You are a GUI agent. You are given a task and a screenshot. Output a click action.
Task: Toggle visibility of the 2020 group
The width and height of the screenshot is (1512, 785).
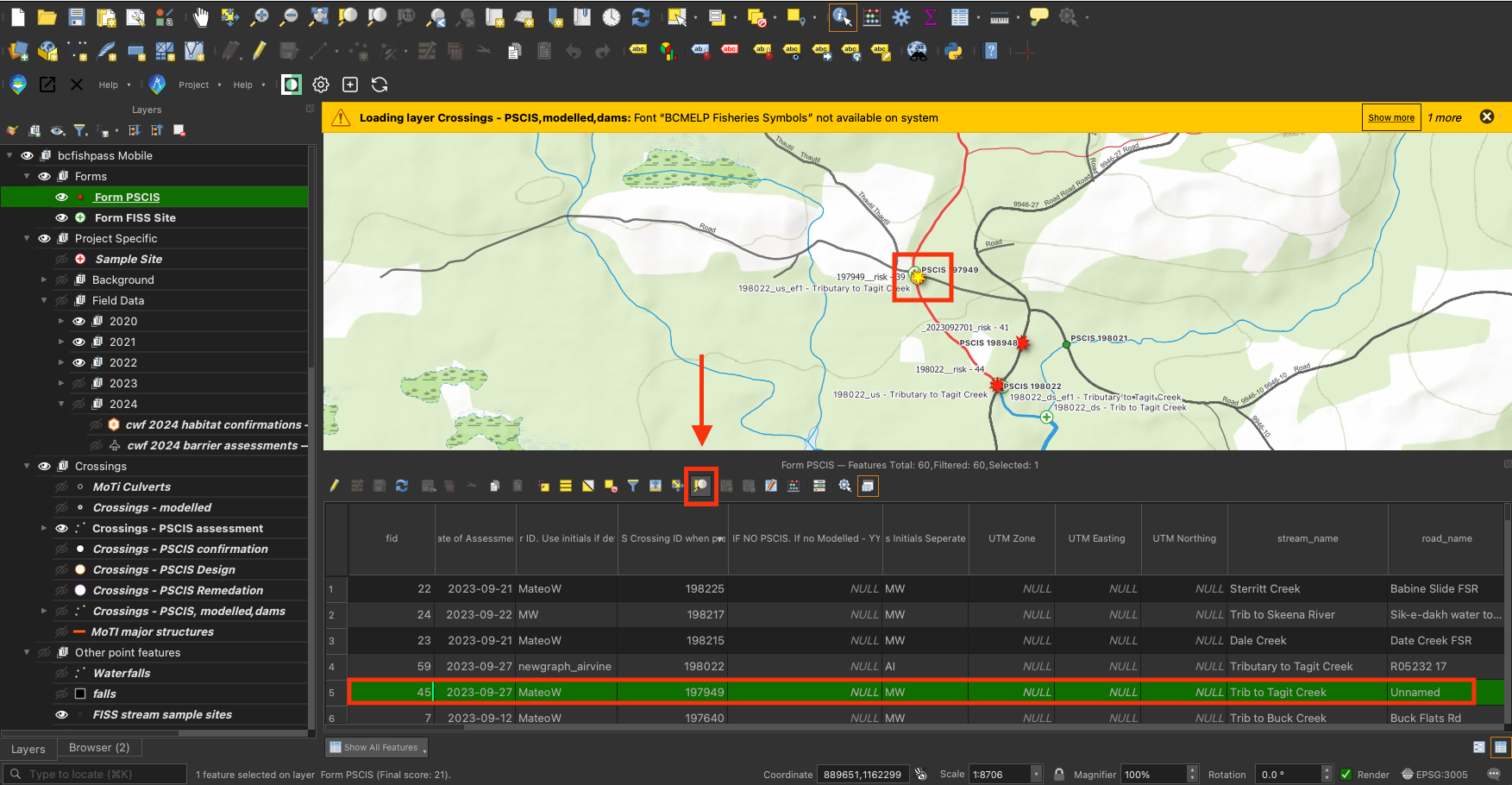(78, 321)
